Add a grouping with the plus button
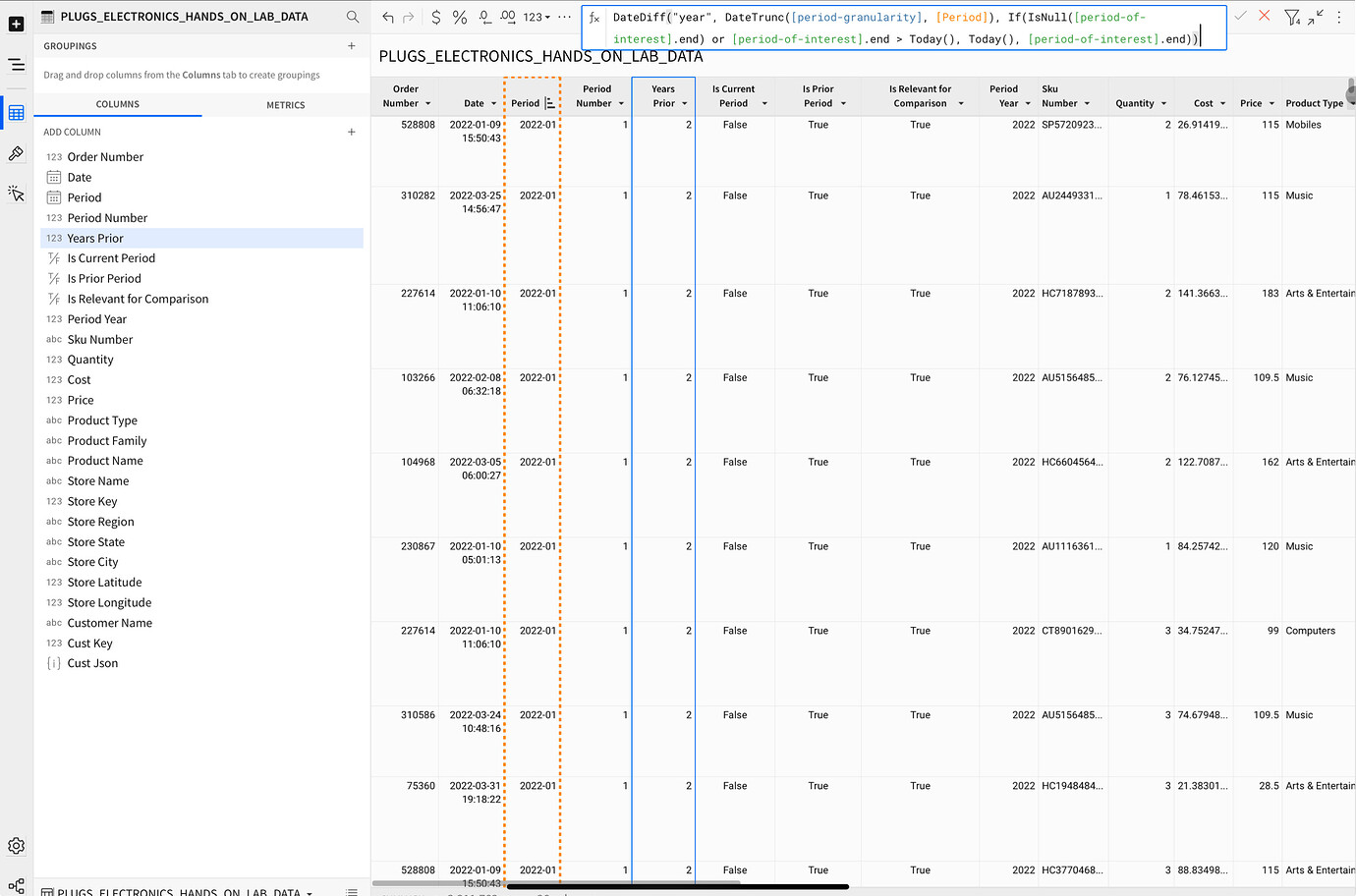The width and height of the screenshot is (1356, 896). click(351, 45)
